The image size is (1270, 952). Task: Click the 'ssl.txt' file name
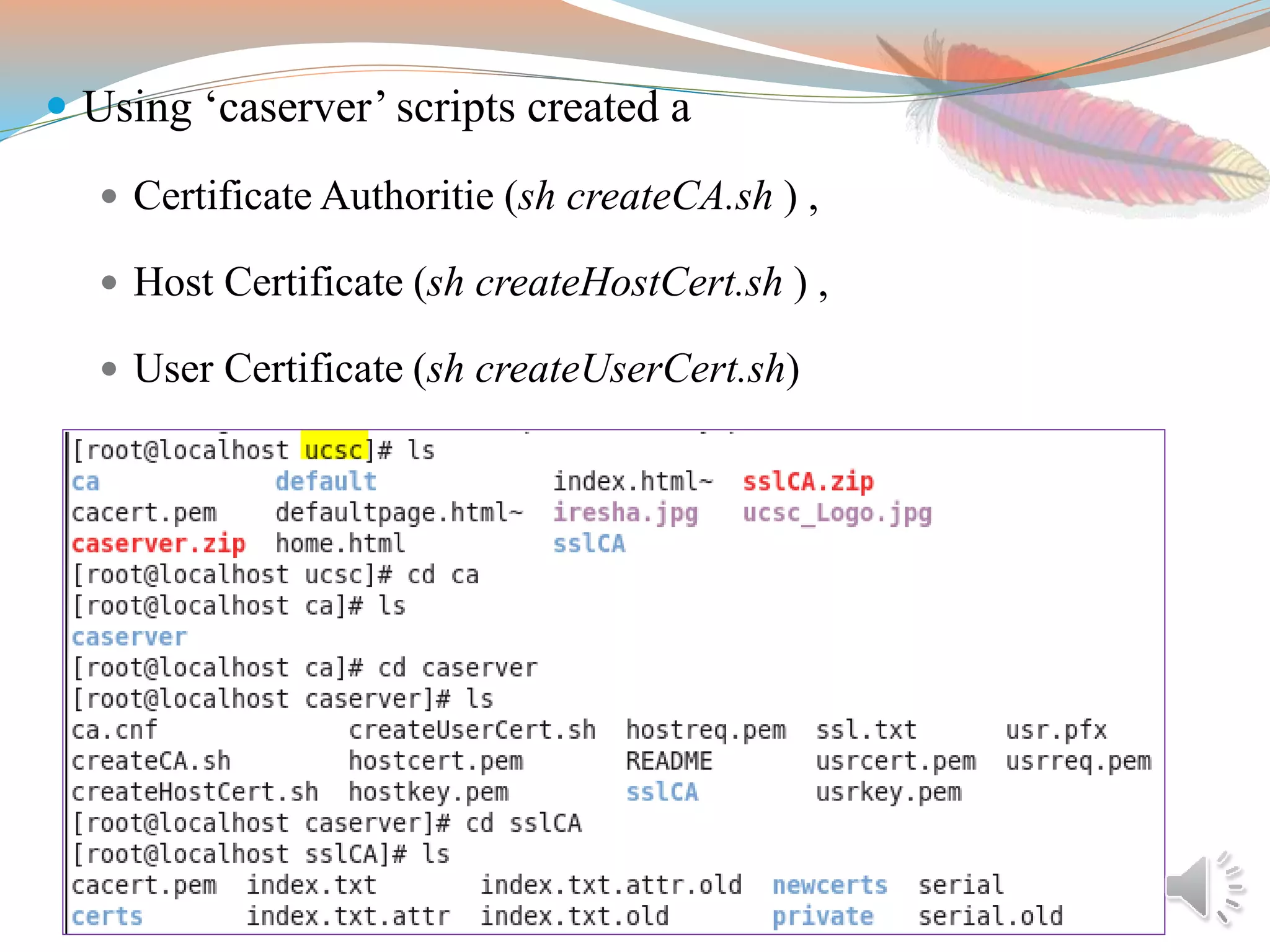(866, 729)
